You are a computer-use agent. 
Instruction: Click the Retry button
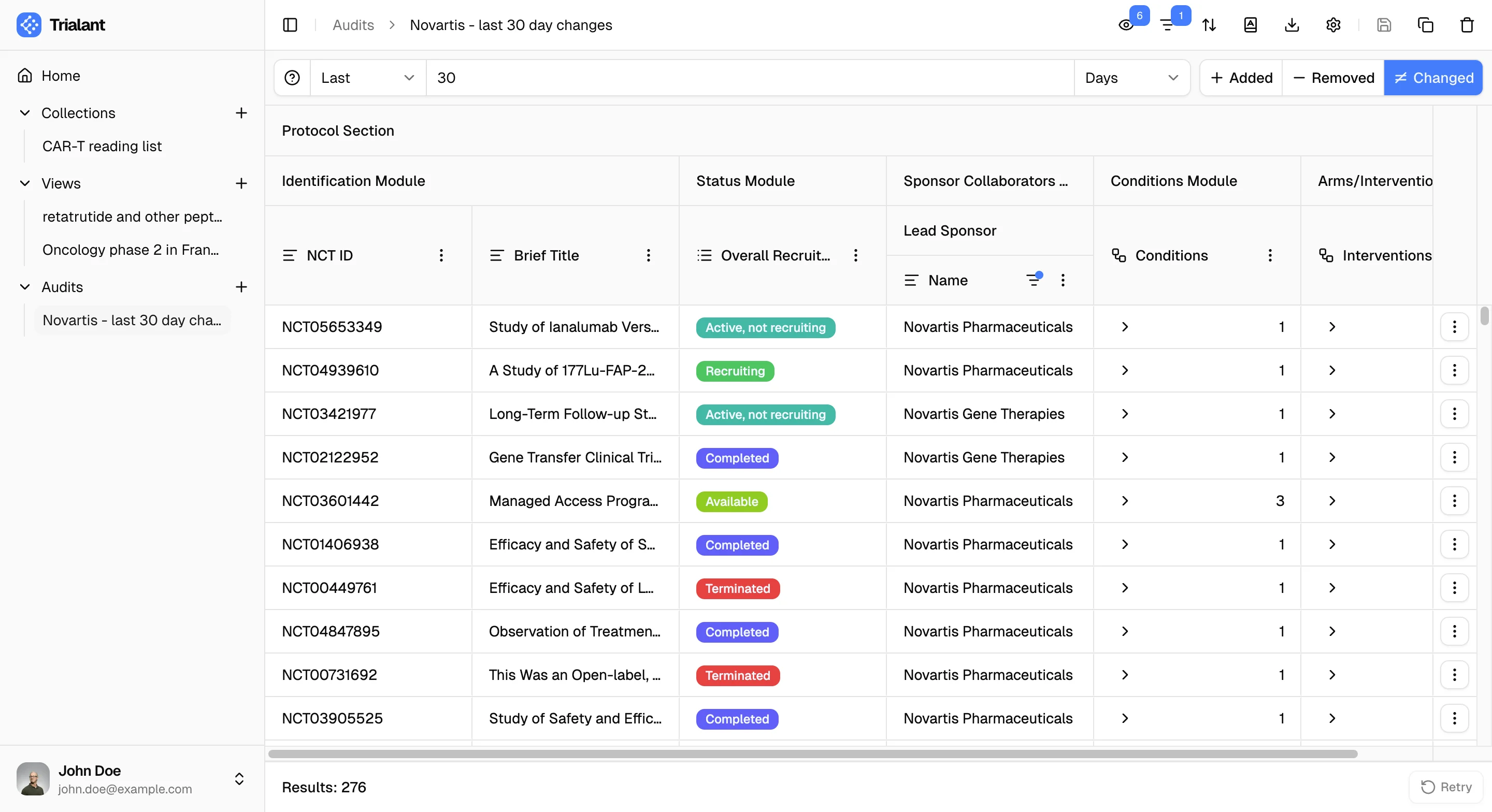click(1446, 787)
